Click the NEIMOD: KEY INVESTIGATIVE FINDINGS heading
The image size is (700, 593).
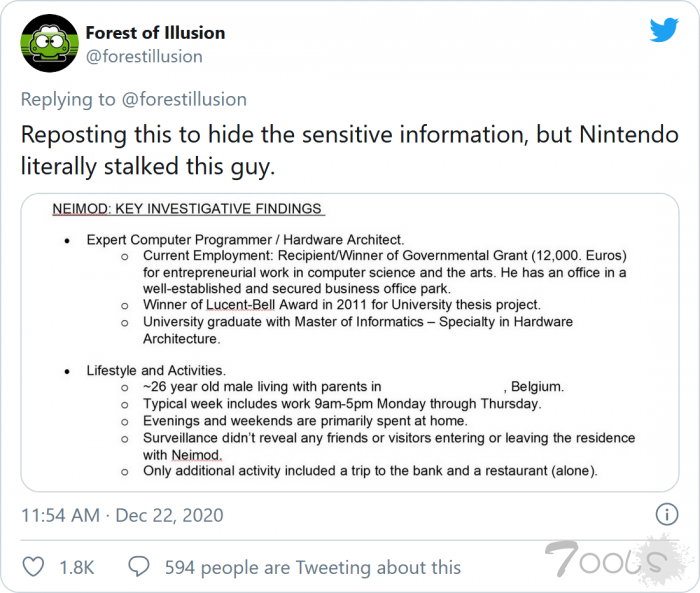click(187, 209)
